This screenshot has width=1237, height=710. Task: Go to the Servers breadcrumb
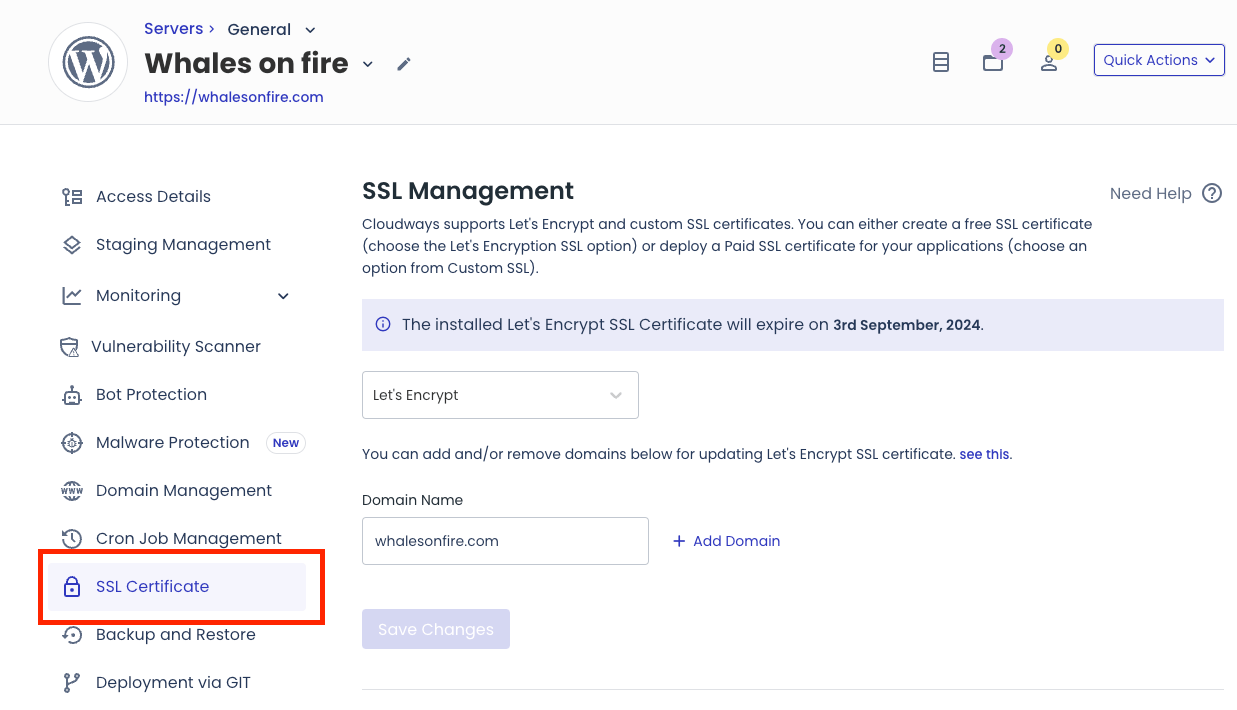(x=173, y=28)
